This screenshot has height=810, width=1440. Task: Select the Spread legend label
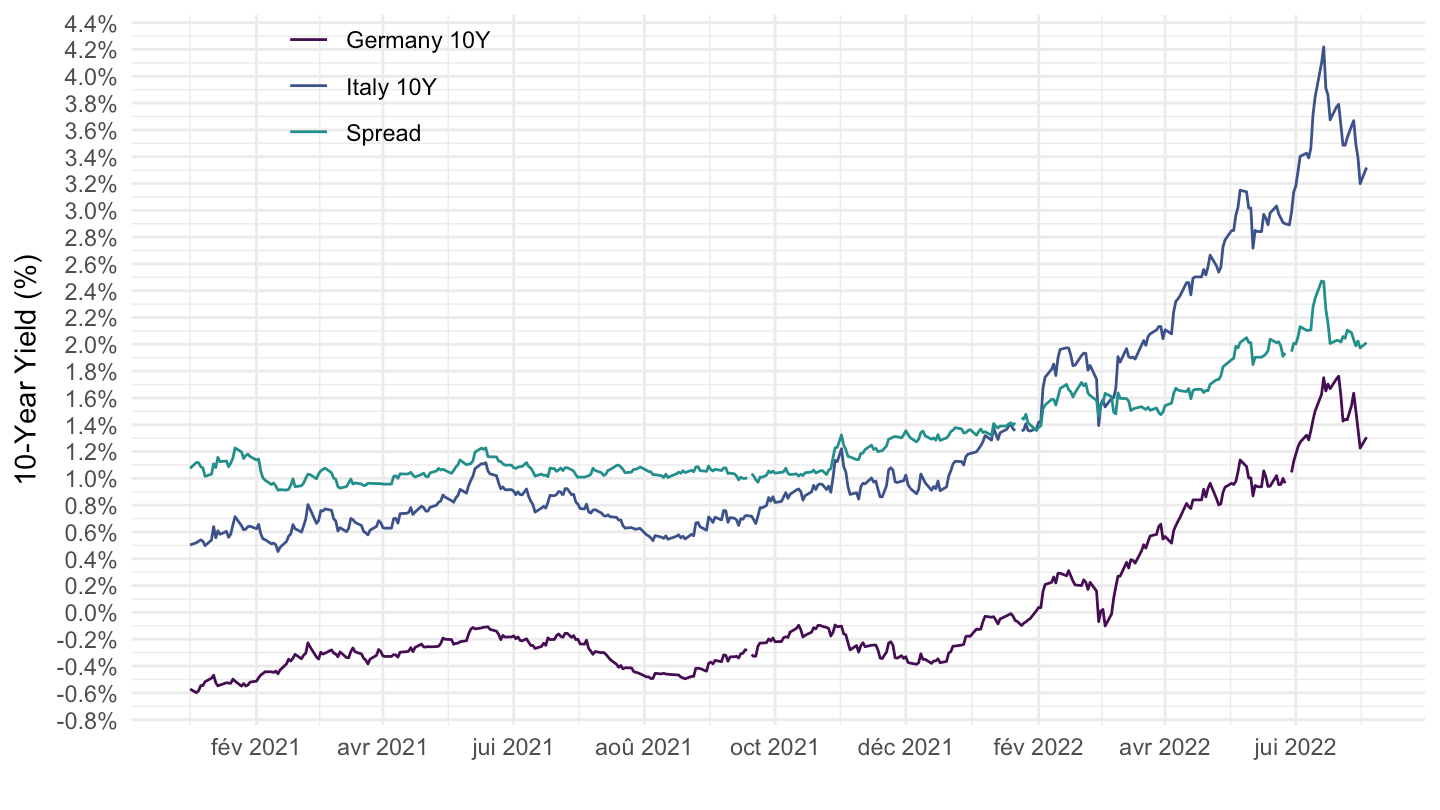tap(384, 132)
